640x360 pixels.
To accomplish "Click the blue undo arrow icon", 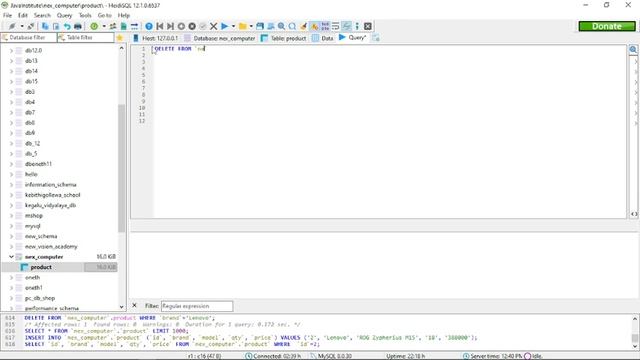I will point(67,26).
